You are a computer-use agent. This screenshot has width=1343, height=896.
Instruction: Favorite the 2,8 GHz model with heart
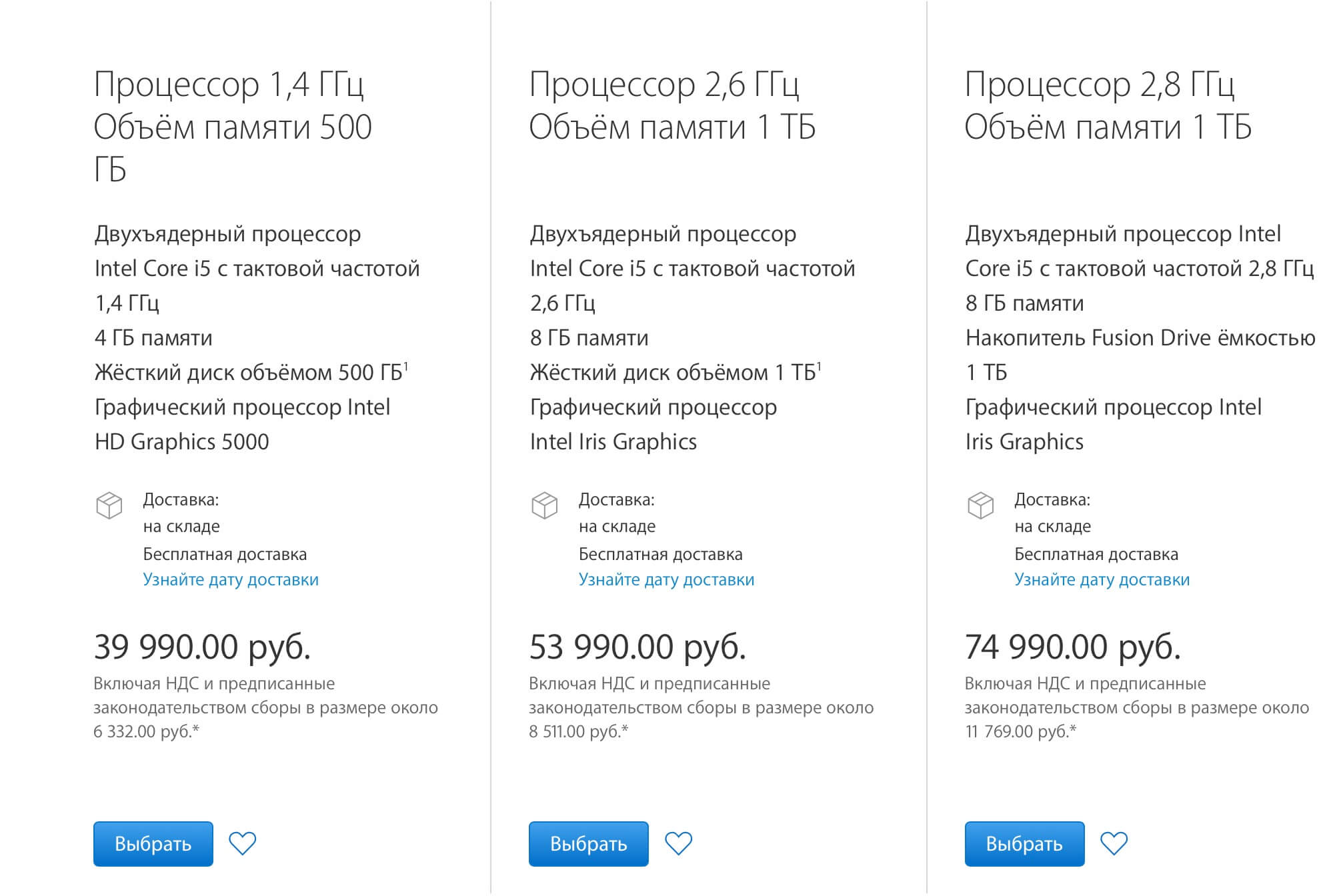(1114, 843)
